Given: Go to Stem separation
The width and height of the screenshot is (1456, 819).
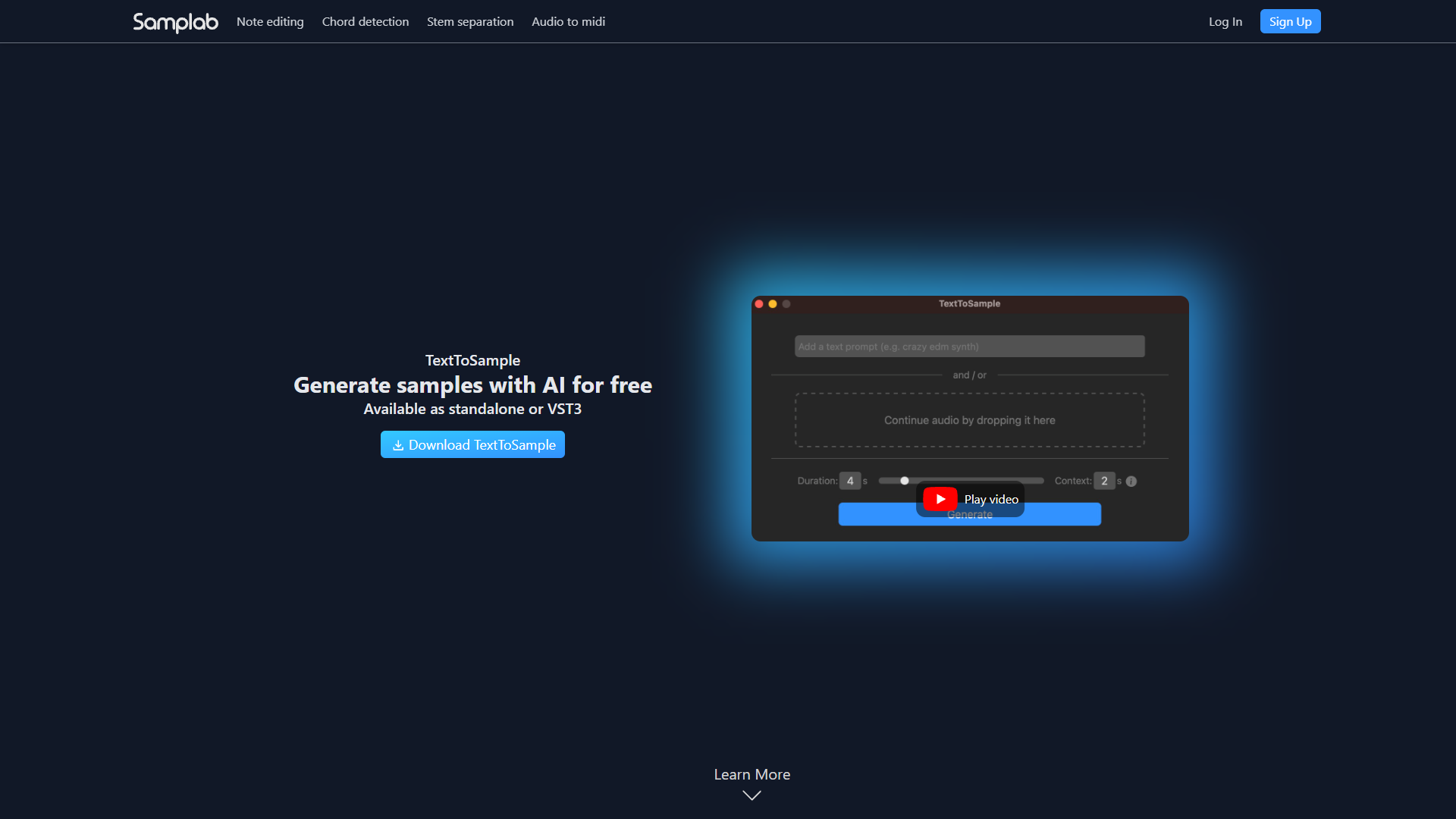Looking at the screenshot, I should (470, 22).
